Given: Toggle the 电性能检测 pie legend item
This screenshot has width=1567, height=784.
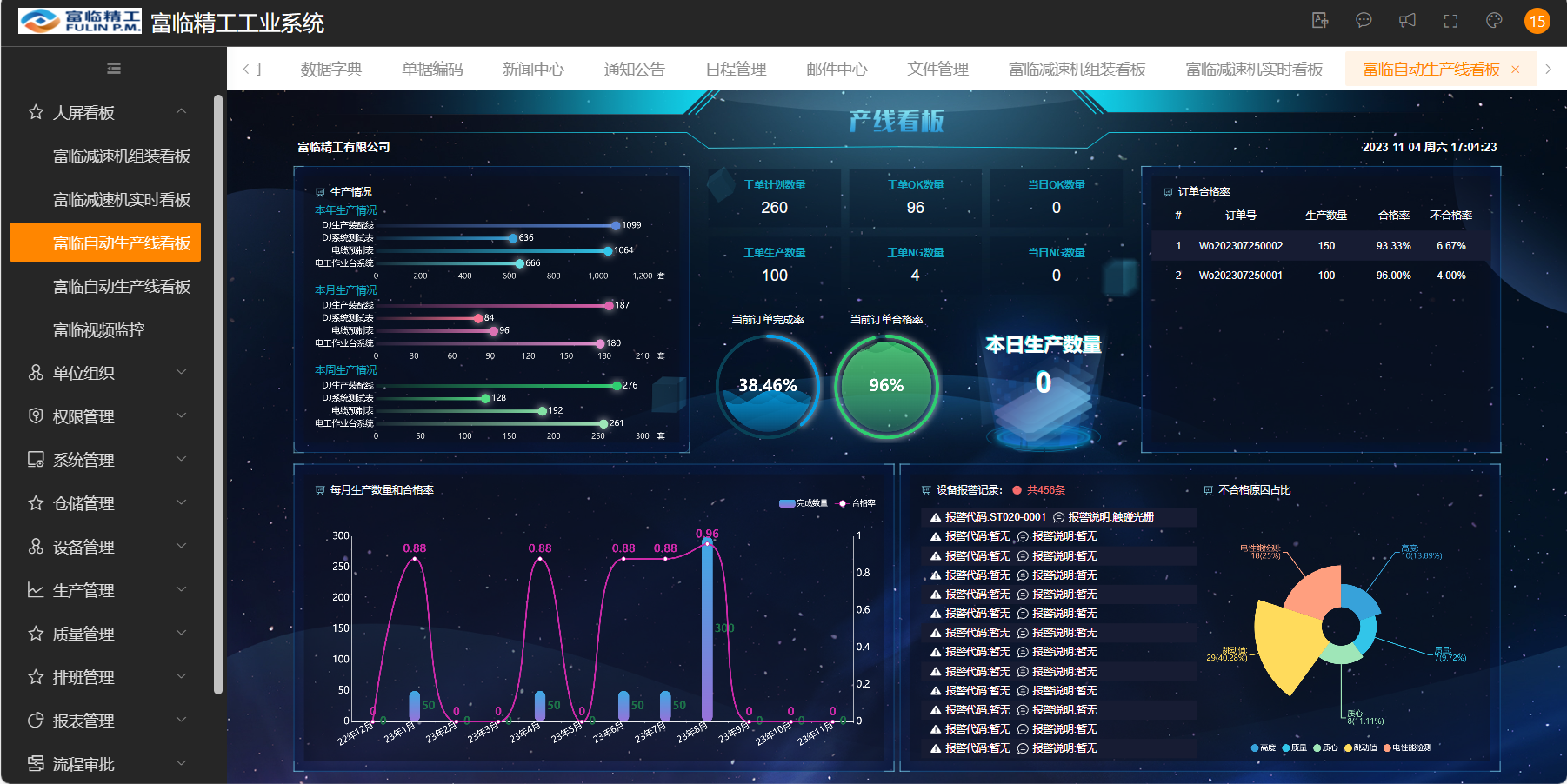Looking at the screenshot, I should click(1407, 747).
